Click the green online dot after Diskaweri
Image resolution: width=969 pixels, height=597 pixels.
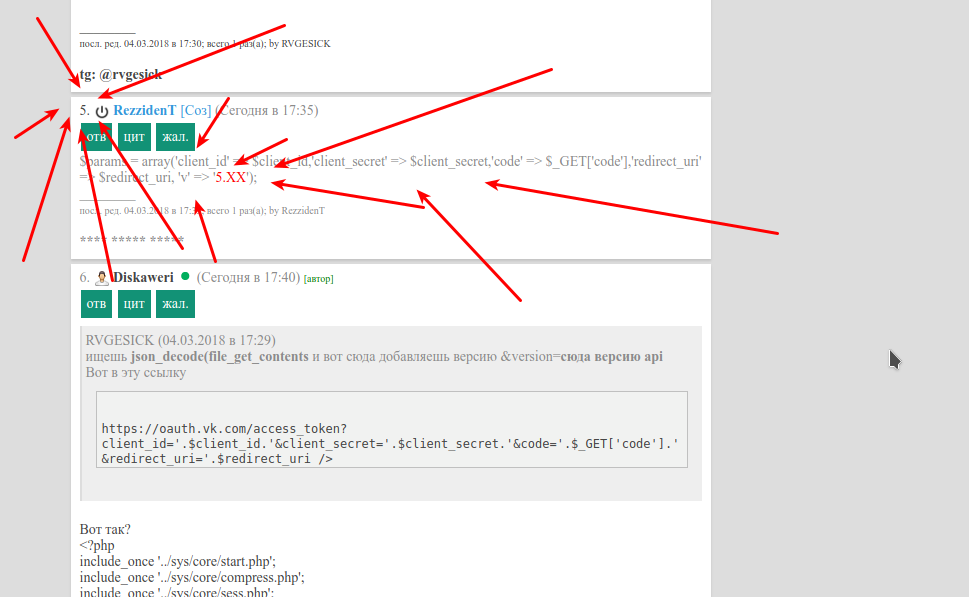pos(185,276)
